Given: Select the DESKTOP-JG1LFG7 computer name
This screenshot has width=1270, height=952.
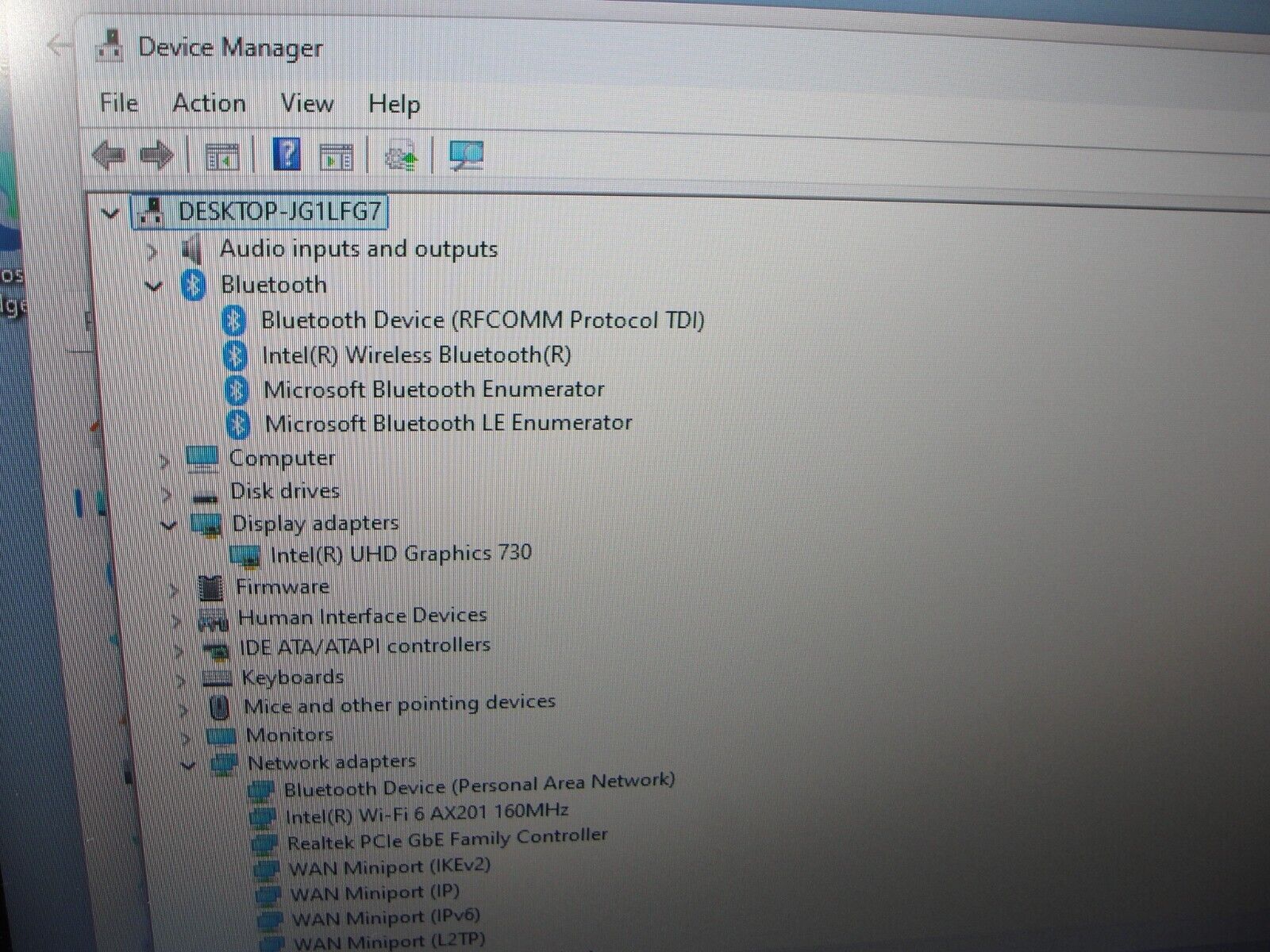Looking at the screenshot, I should click(279, 212).
